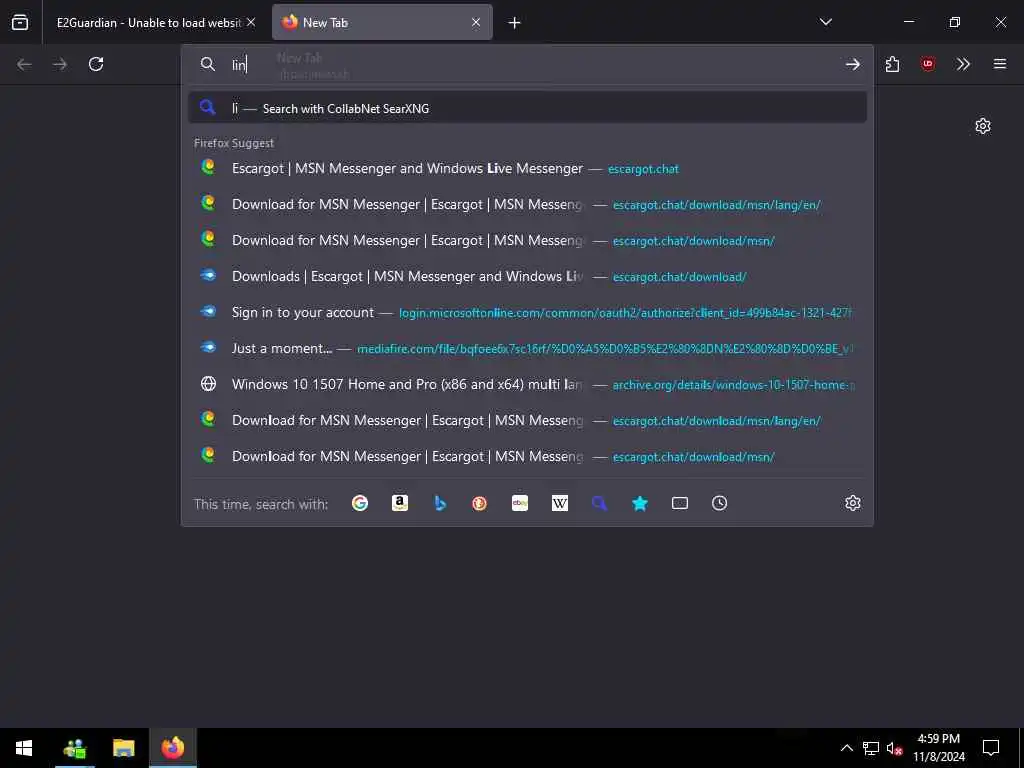Search this time with DuckDuckGo

(x=479, y=503)
